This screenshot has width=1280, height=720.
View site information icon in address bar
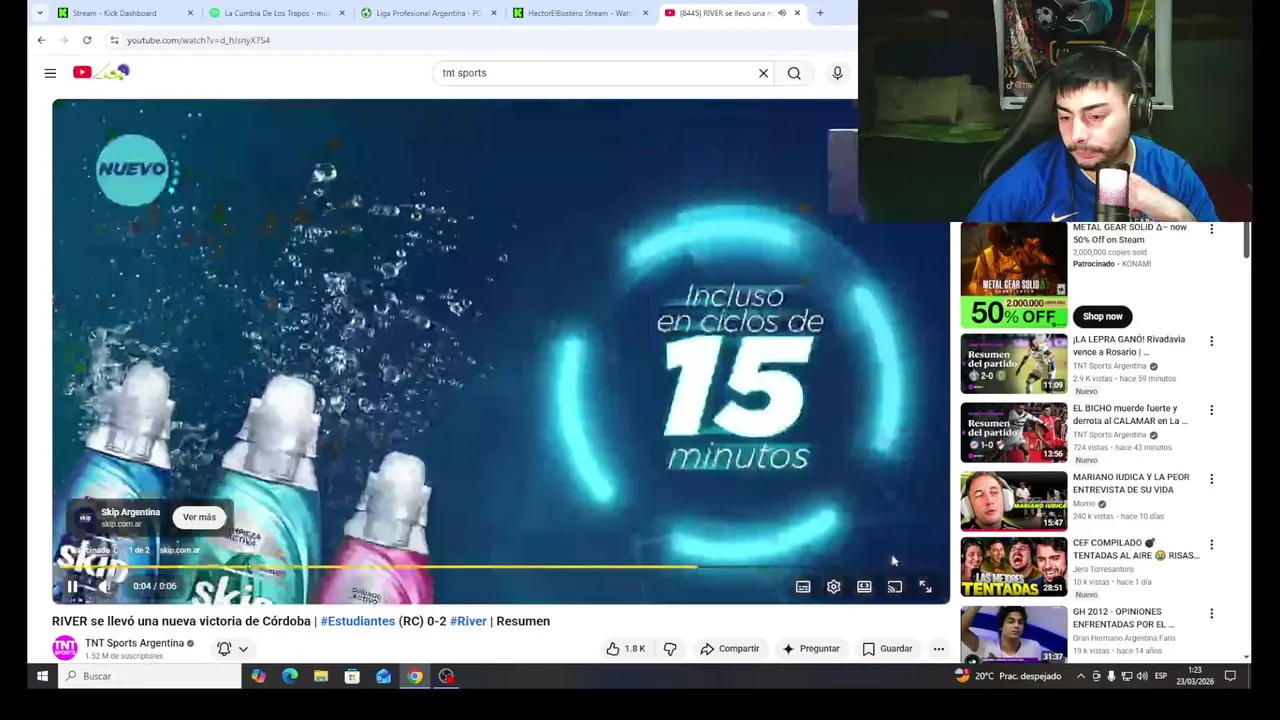(x=114, y=40)
